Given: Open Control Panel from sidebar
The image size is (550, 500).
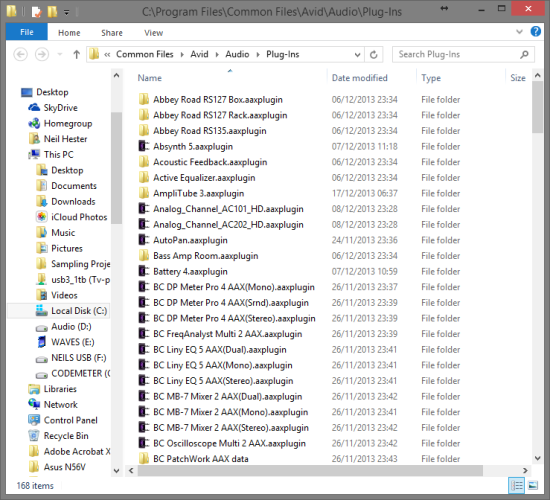Looking at the screenshot, I should (71, 420).
